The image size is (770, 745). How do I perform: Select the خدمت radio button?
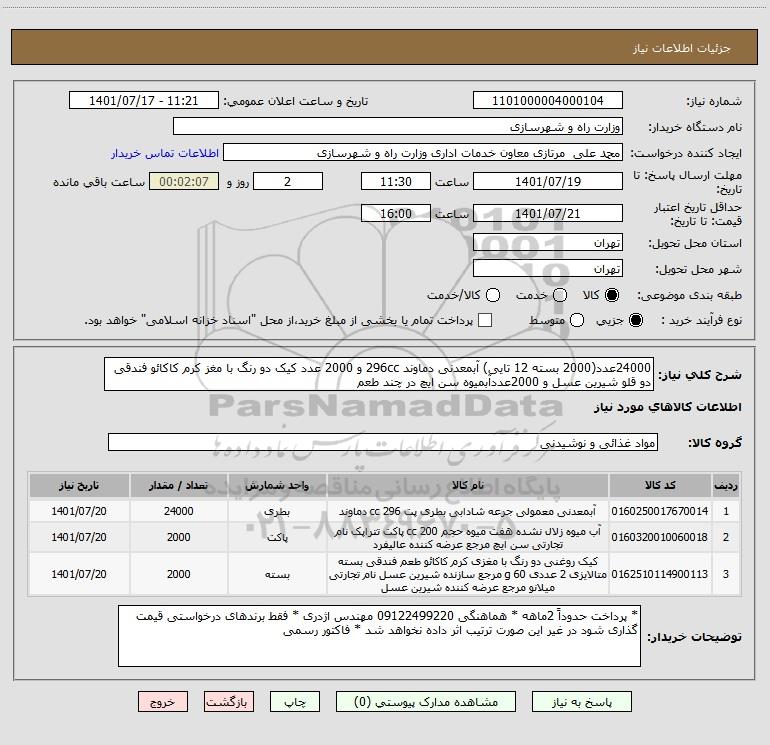tap(560, 295)
